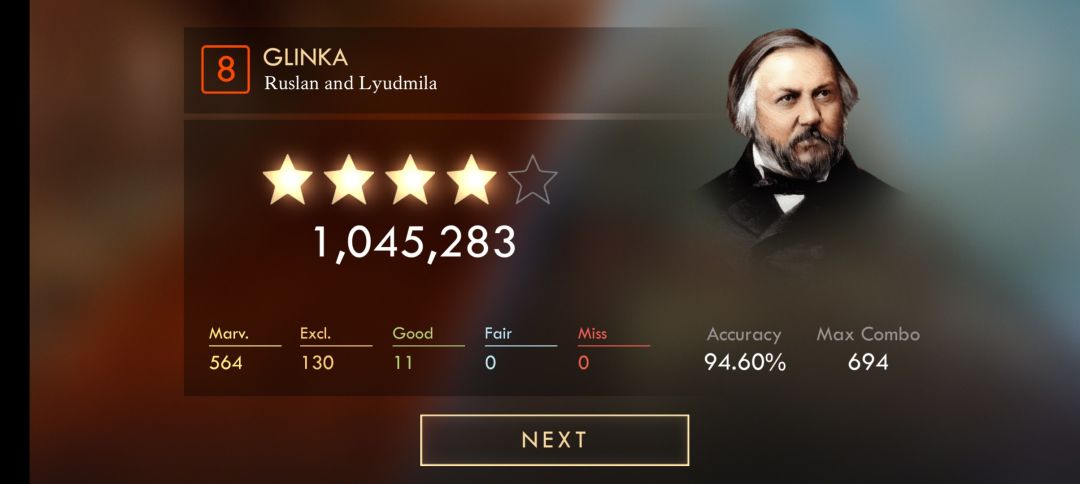
Task: Click the Max Combo label
Action: 868,335
